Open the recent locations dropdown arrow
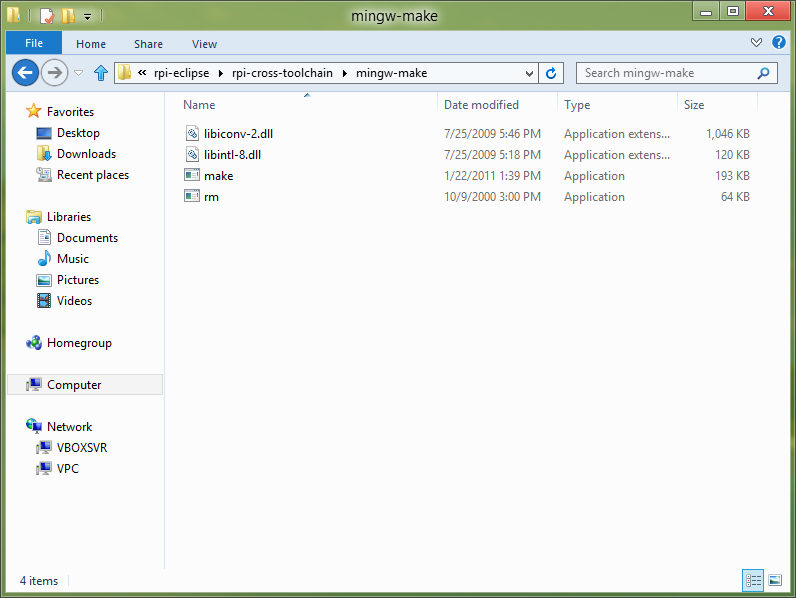The width and height of the screenshot is (796, 598). click(x=79, y=73)
